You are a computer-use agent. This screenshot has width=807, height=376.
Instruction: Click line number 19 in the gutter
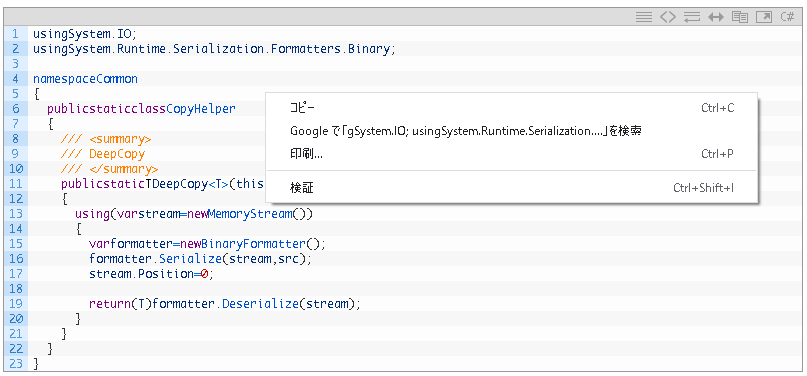click(x=16, y=304)
